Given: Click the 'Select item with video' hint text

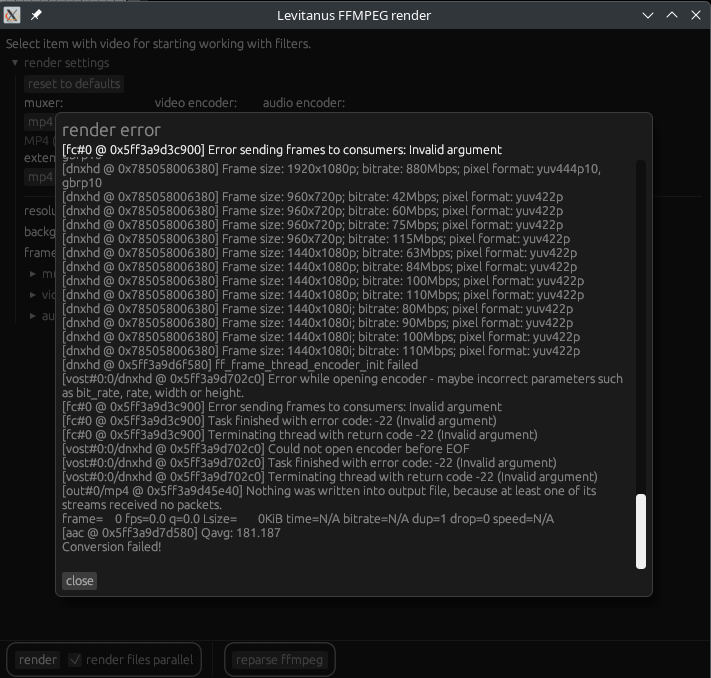Looking at the screenshot, I should (x=158, y=44).
